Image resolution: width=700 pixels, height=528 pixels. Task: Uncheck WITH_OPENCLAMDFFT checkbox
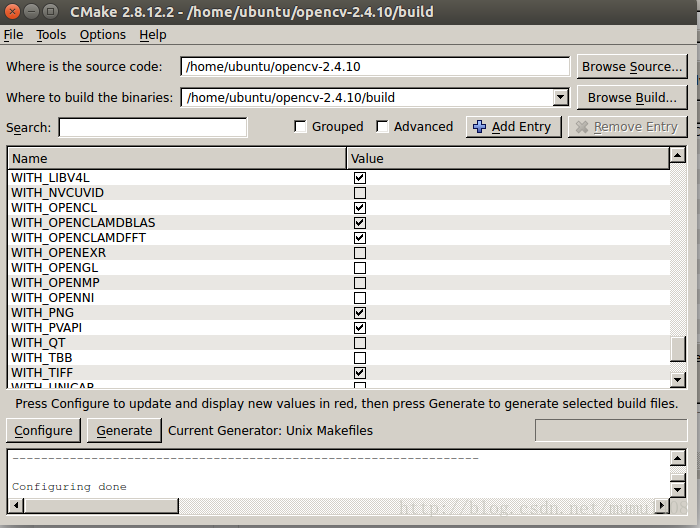click(x=360, y=238)
